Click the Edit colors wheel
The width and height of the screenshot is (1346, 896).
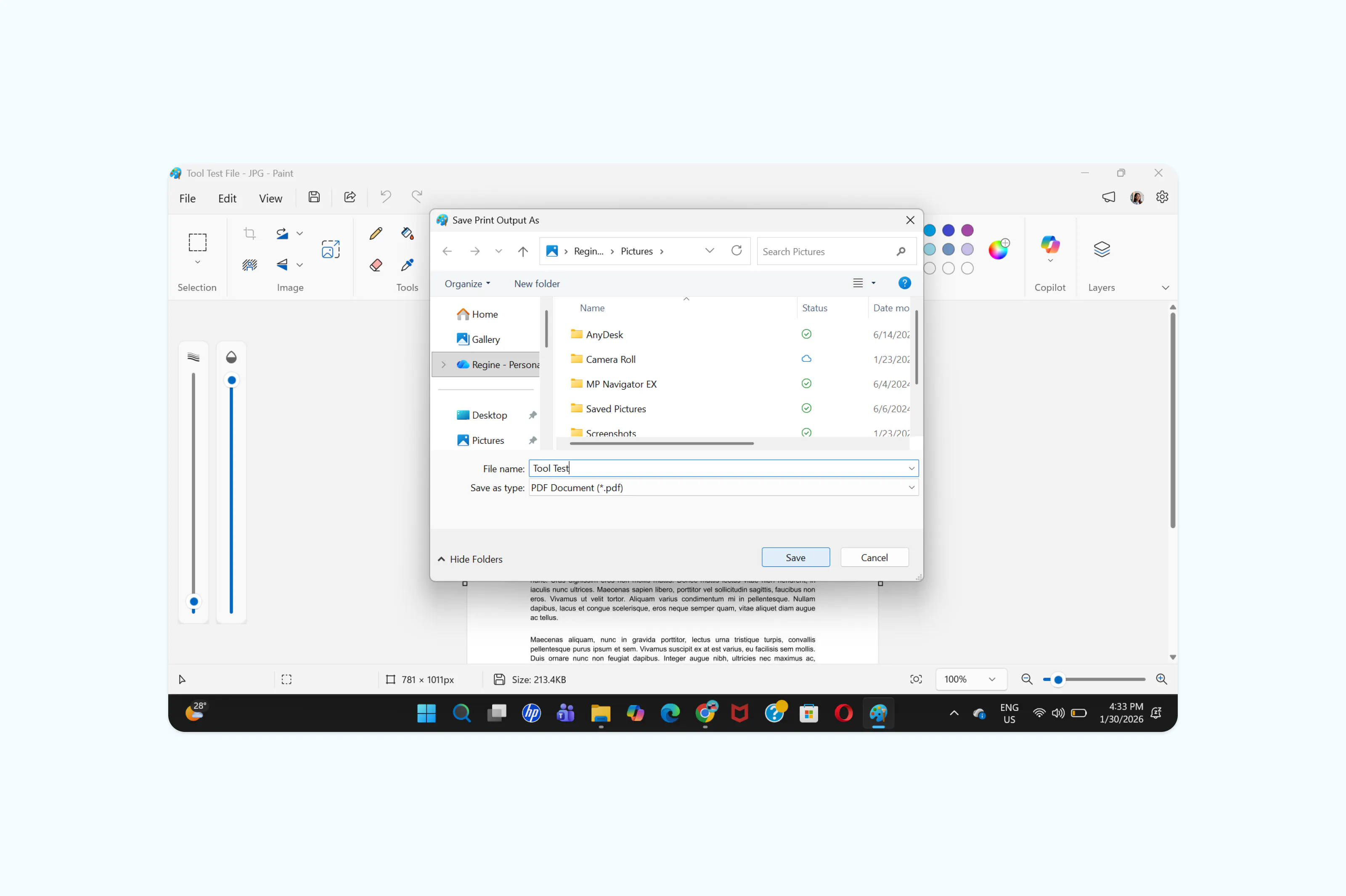point(998,250)
